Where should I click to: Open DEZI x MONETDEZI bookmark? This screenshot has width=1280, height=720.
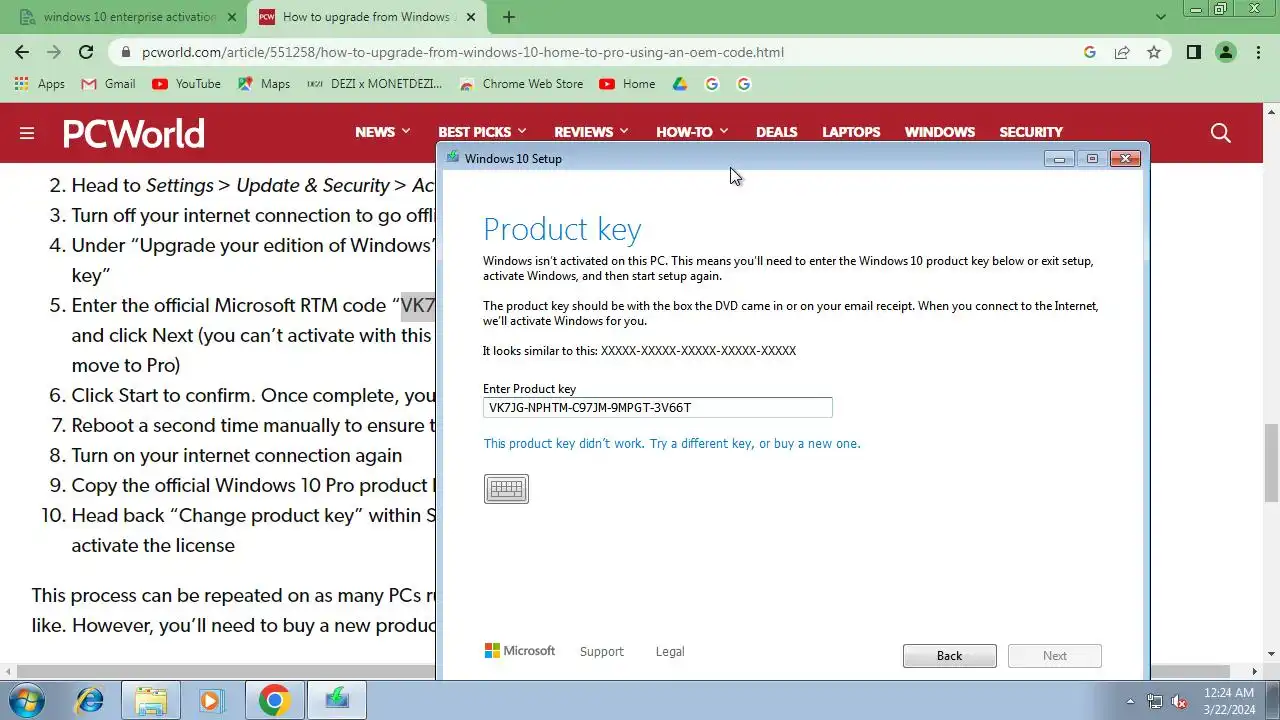tap(374, 84)
